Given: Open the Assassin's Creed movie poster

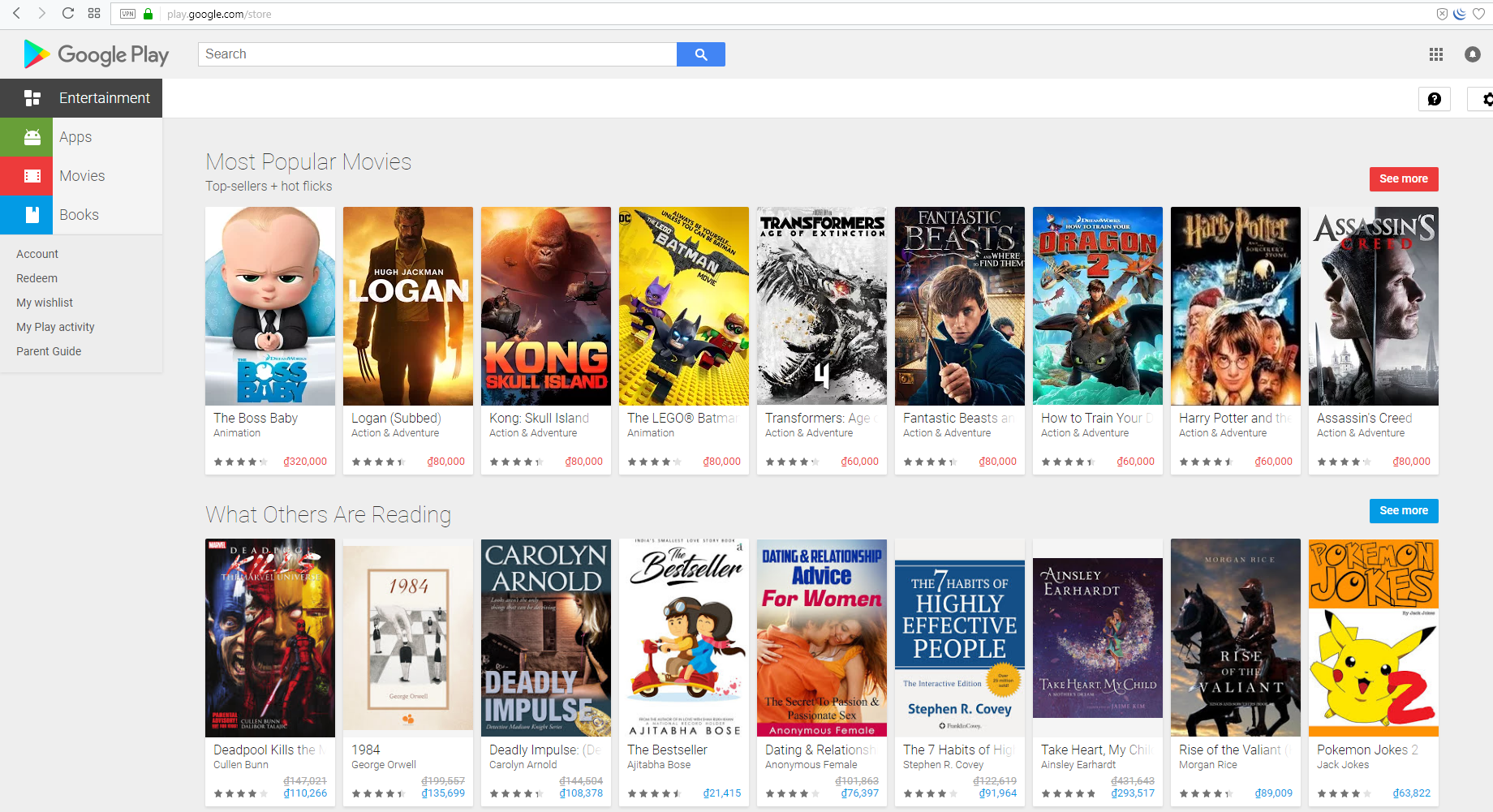Looking at the screenshot, I should pyautogui.click(x=1374, y=306).
